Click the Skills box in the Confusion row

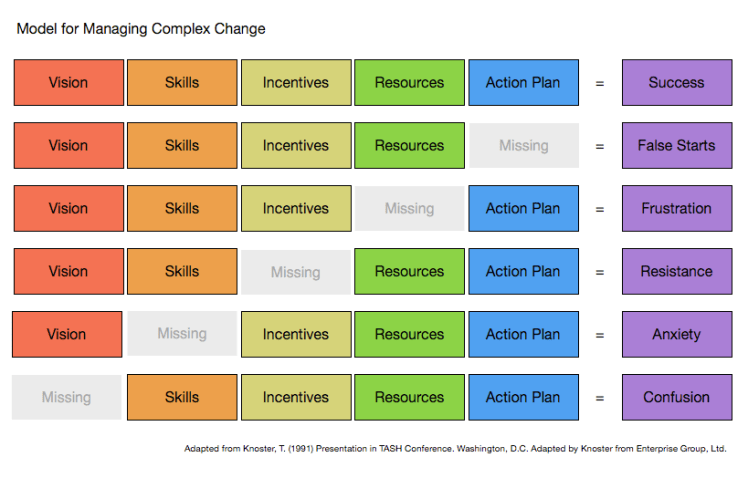tap(182, 397)
